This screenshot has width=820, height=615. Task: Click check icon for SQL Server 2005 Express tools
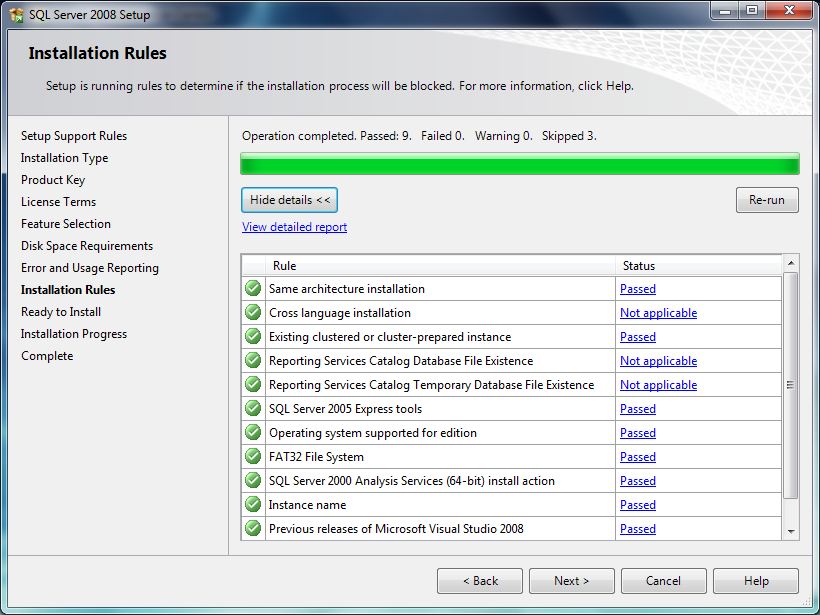253,408
